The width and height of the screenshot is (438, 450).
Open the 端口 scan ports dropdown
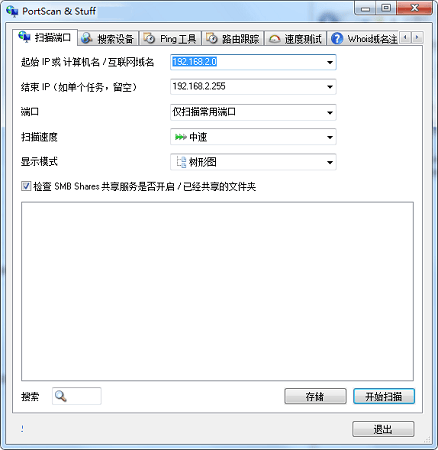(x=330, y=112)
